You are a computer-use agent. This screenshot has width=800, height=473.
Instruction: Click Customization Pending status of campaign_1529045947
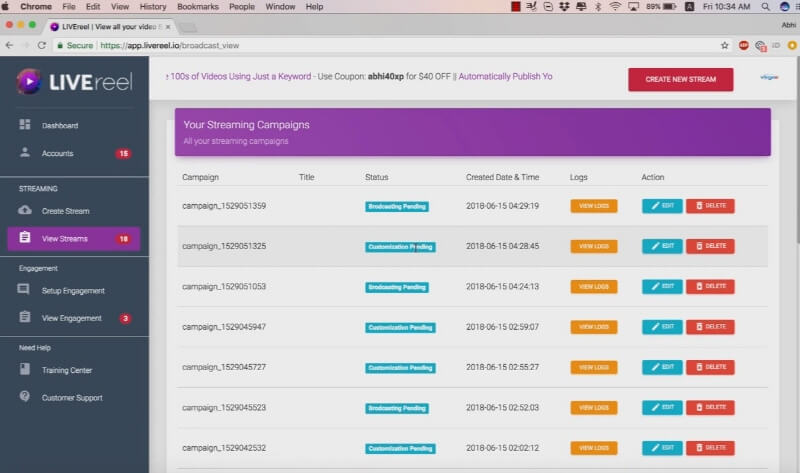tap(400, 327)
